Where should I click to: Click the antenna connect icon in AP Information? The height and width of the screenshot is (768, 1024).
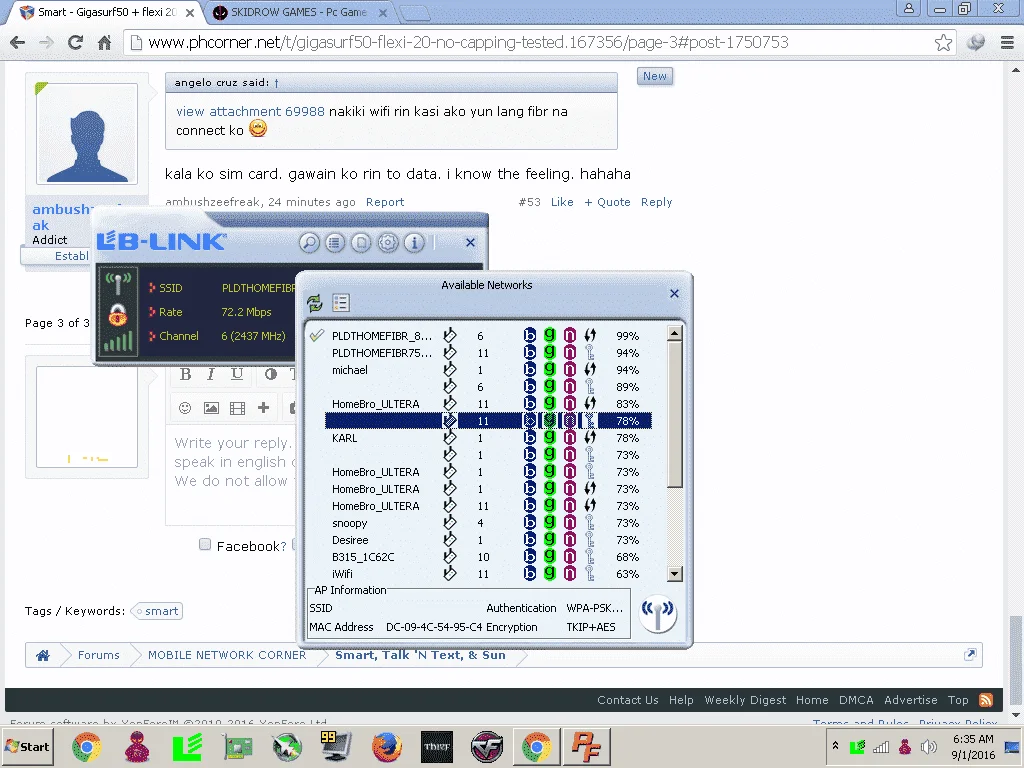[x=658, y=615]
